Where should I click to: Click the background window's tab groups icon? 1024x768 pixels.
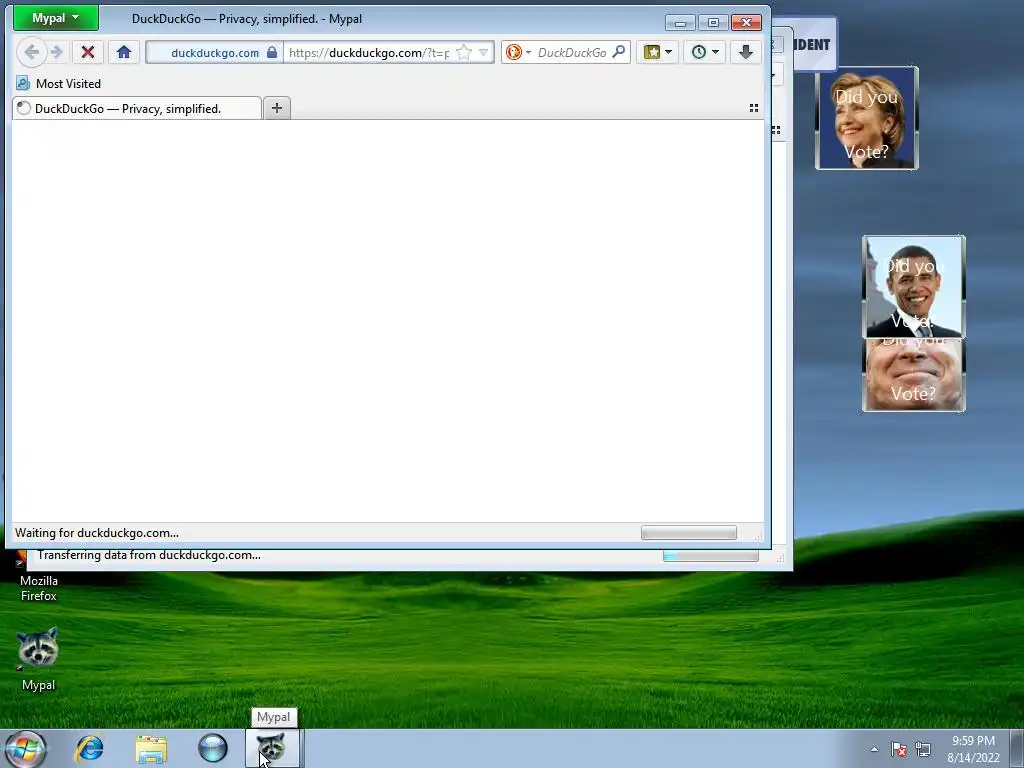click(x=776, y=130)
